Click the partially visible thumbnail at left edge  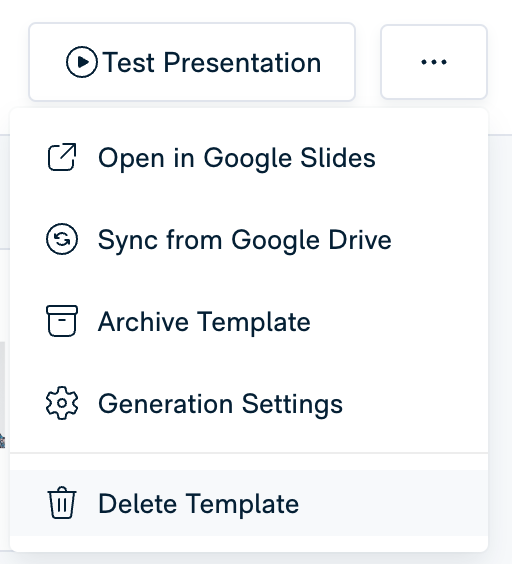pyautogui.click(x=2, y=395)
